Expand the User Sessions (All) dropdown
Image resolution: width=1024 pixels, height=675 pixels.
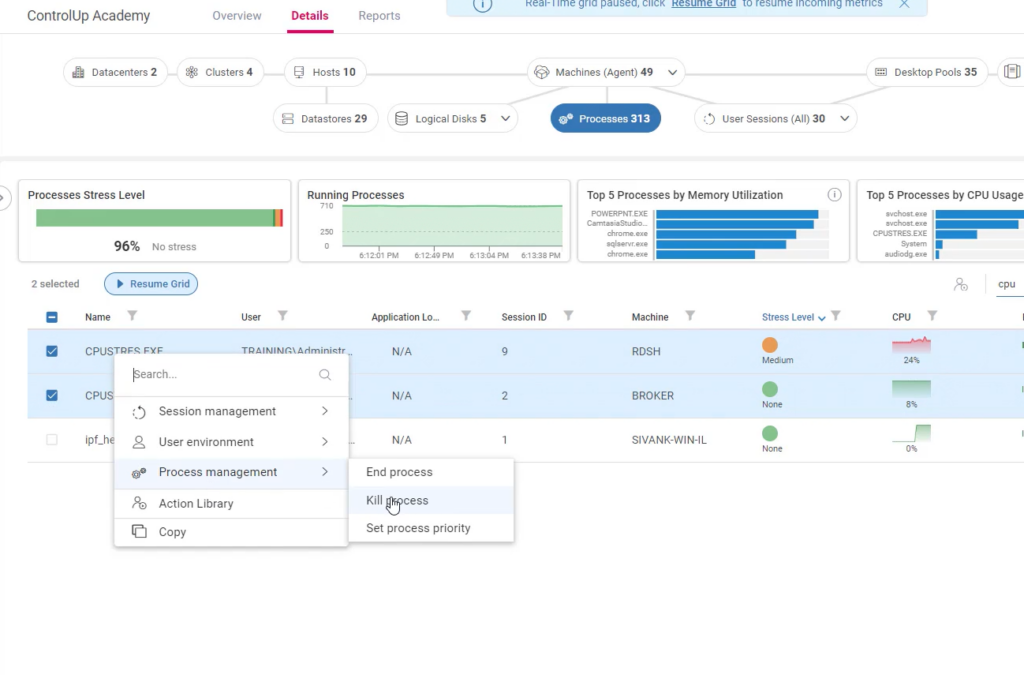[845, 119]
